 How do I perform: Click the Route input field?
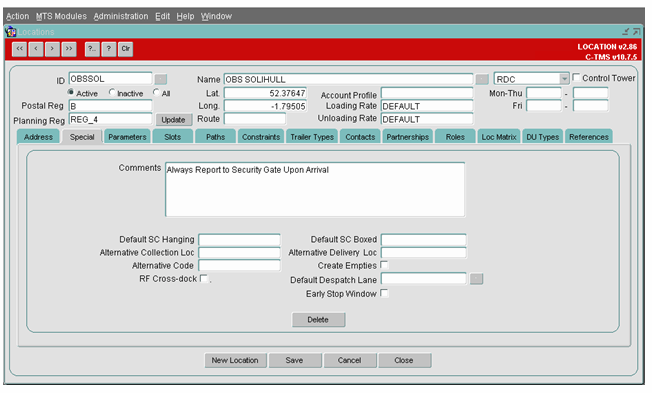coord(255,119)
